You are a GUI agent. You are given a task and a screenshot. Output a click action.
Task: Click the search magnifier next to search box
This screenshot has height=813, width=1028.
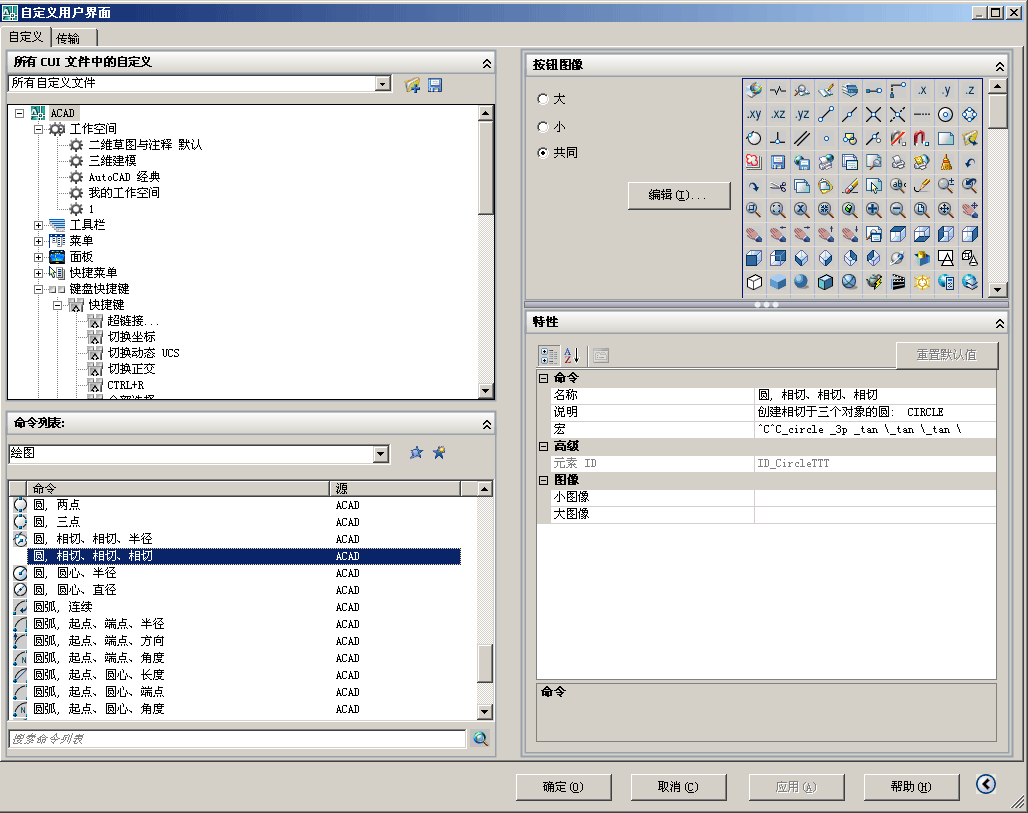pyautogui.click(x=481, y=738)
